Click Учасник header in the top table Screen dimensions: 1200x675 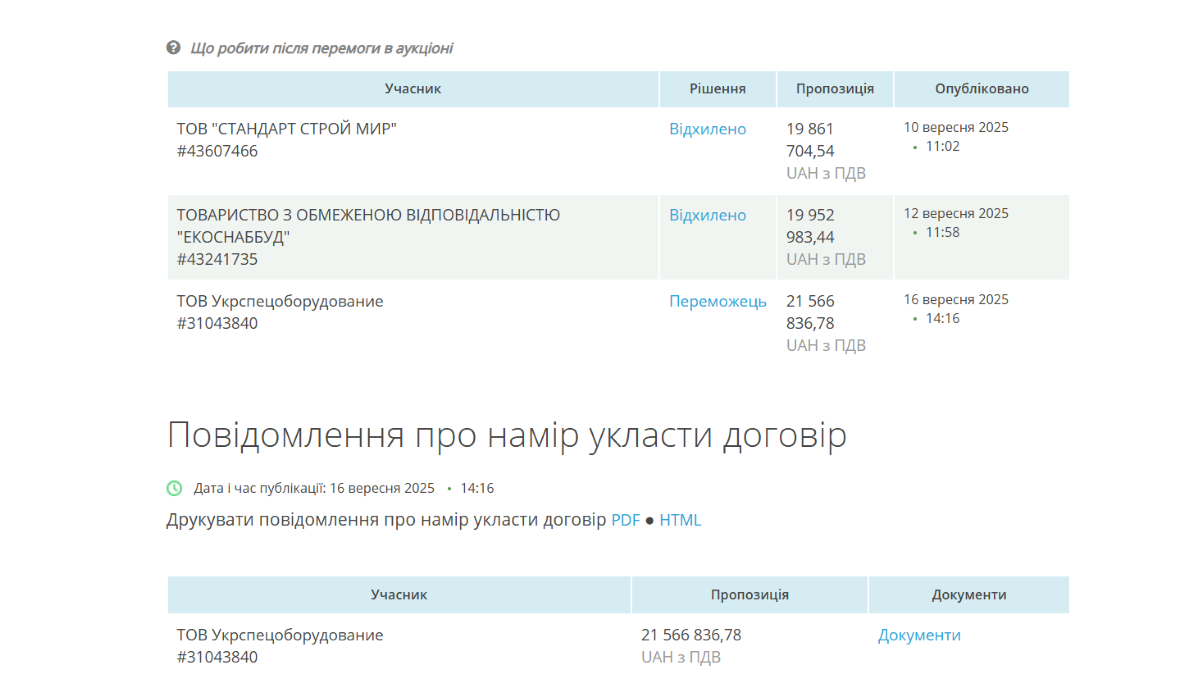coord(412,89)
